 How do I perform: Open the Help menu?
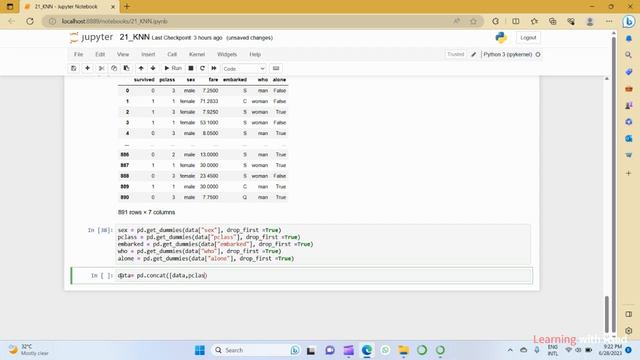point(255,54)
